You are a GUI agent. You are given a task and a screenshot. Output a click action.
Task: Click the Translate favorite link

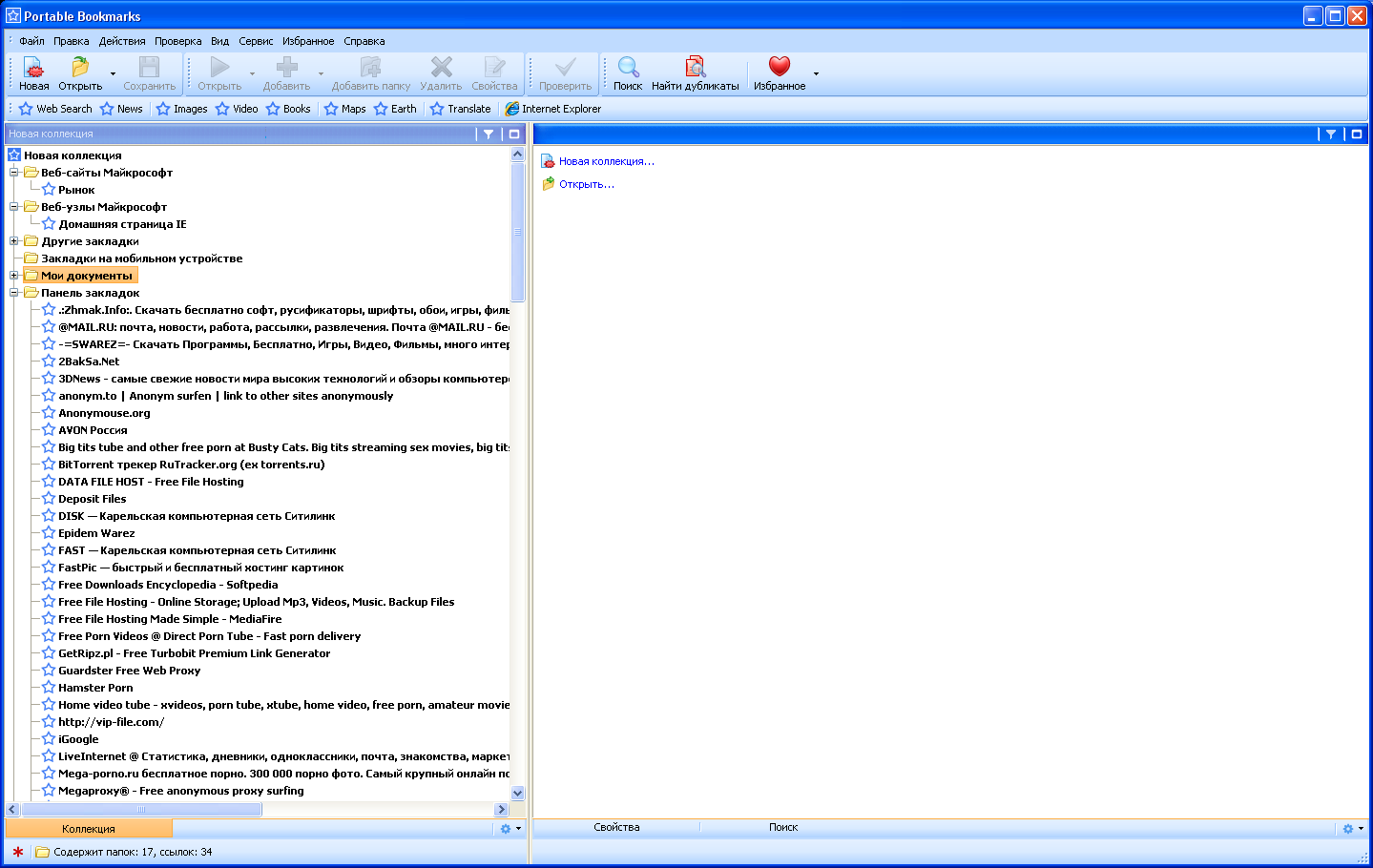pyautogui.click(x=460, y=109)
